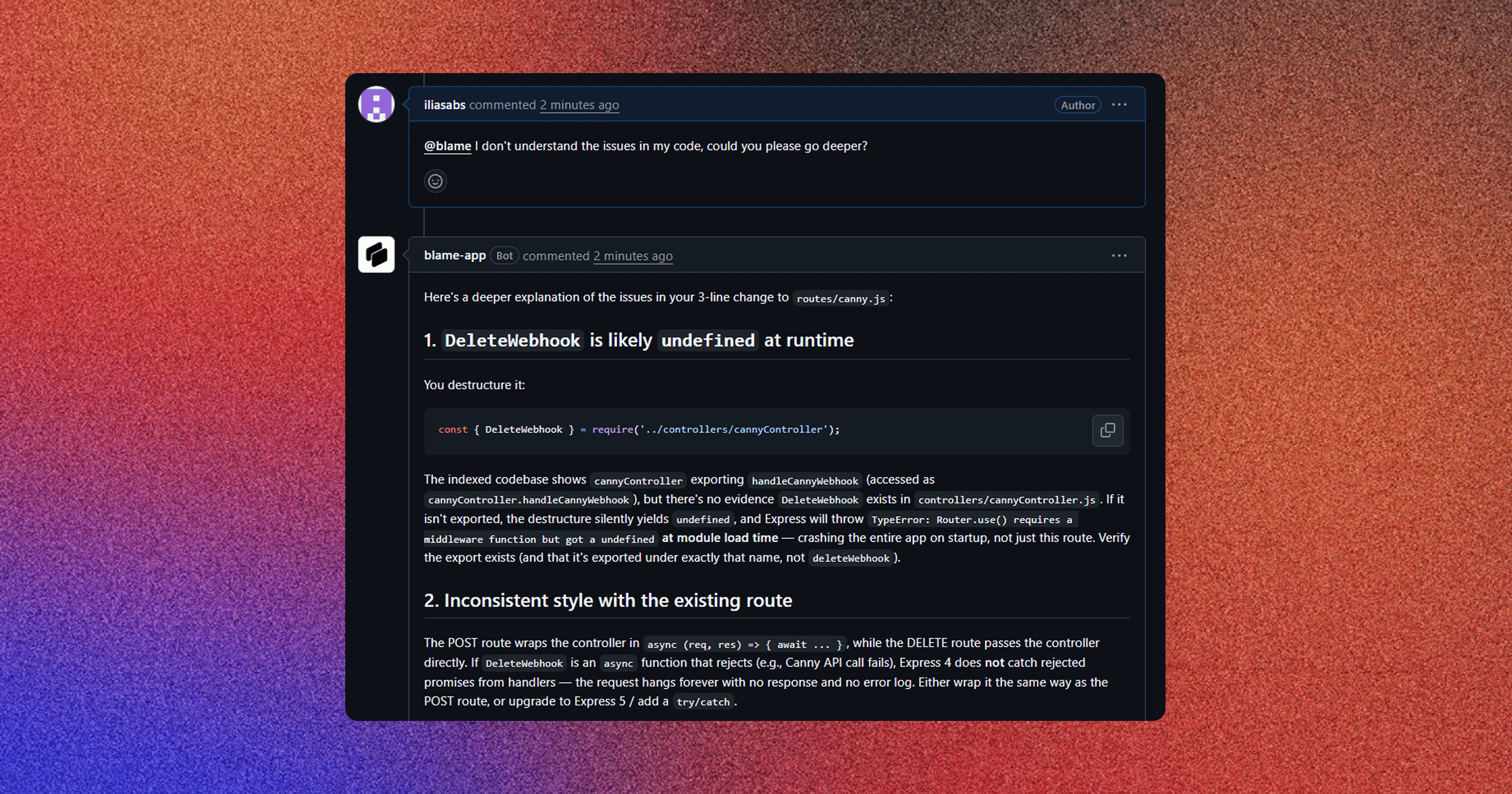Open options menu on iliasabs comment

pyautogui.click(x=1120, y=105)
